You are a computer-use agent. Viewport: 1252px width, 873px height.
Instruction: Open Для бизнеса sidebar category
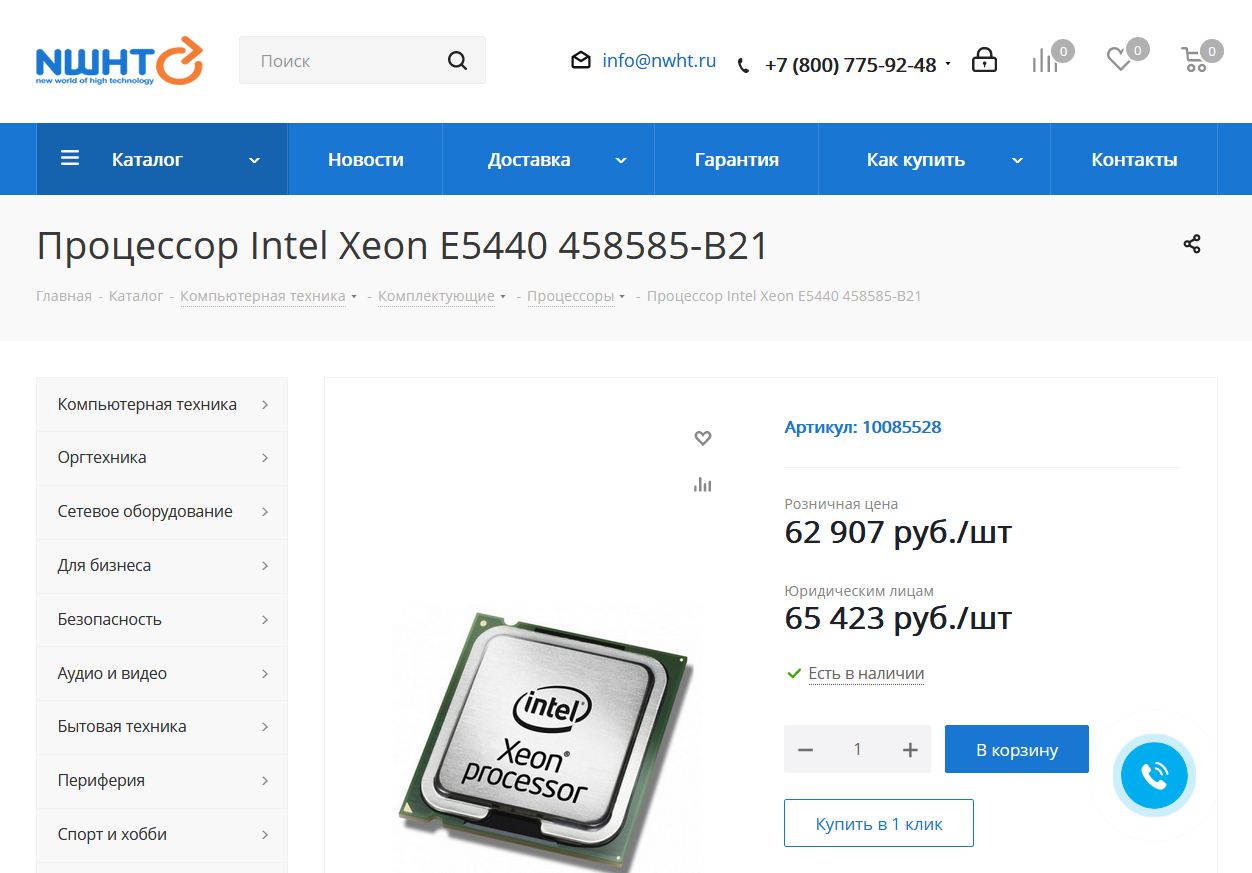(x=162, y=565)
